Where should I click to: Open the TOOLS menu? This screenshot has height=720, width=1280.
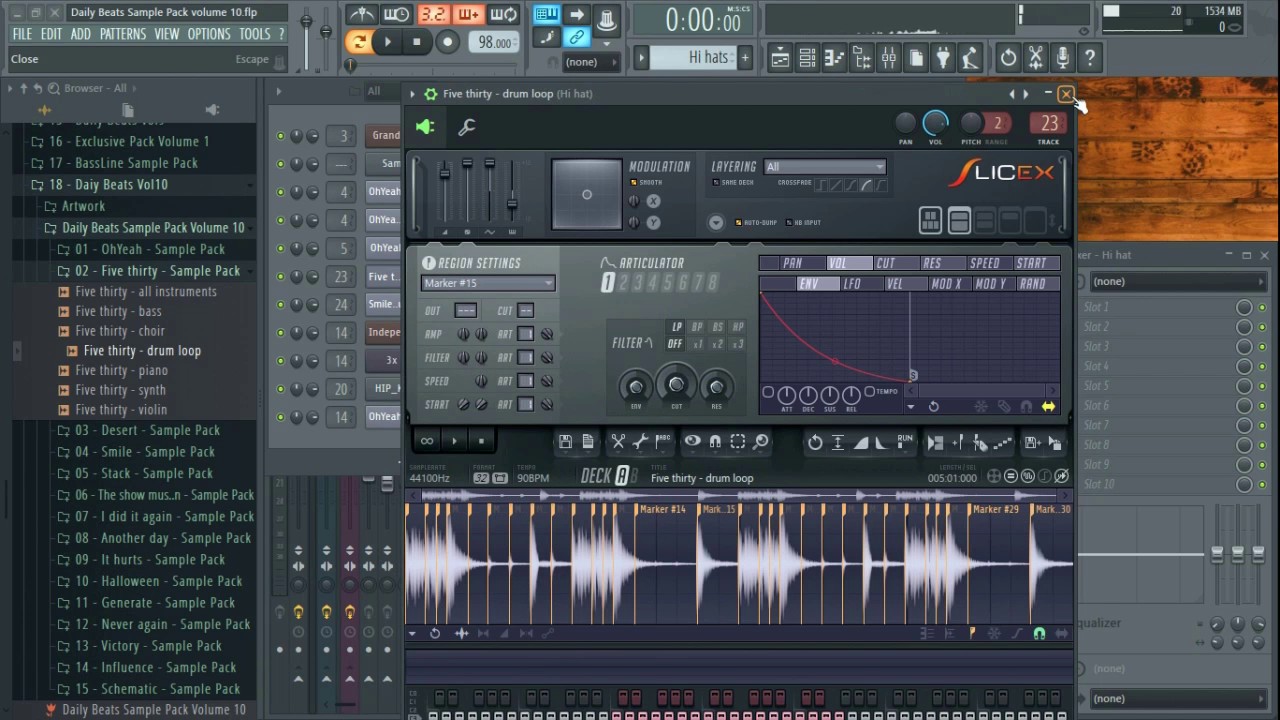(254, 34)
